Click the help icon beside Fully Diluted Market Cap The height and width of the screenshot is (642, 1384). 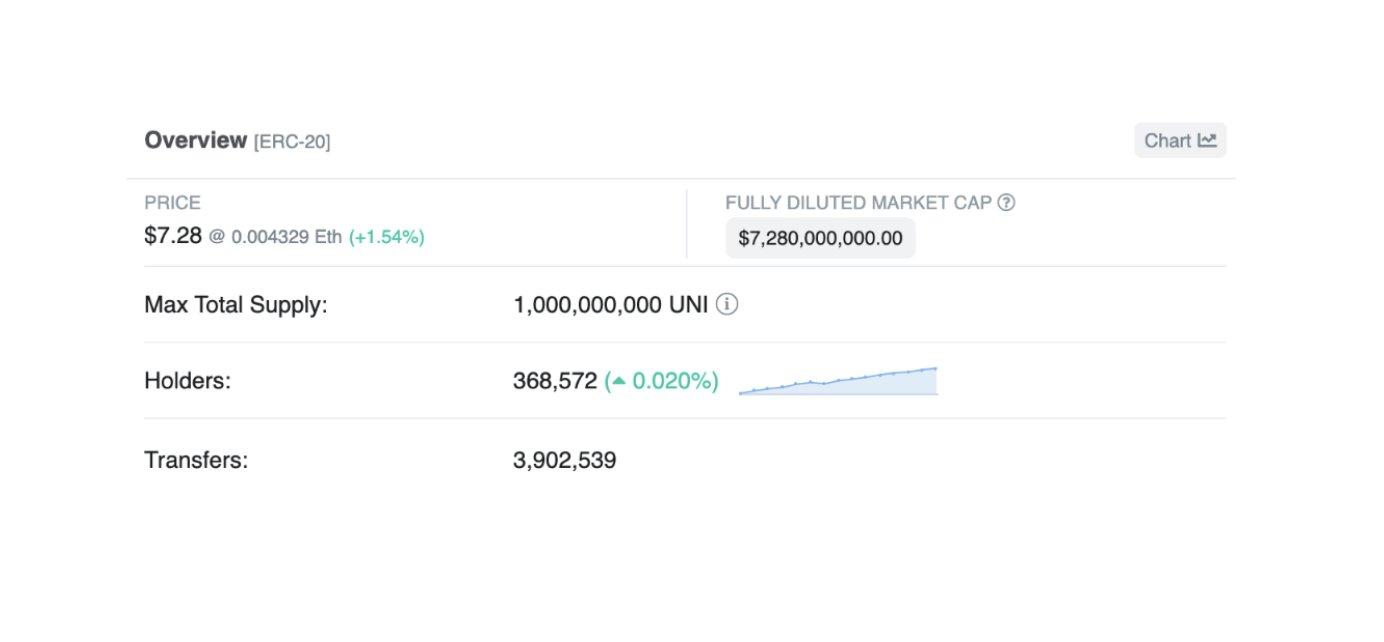coord(1007,202)
